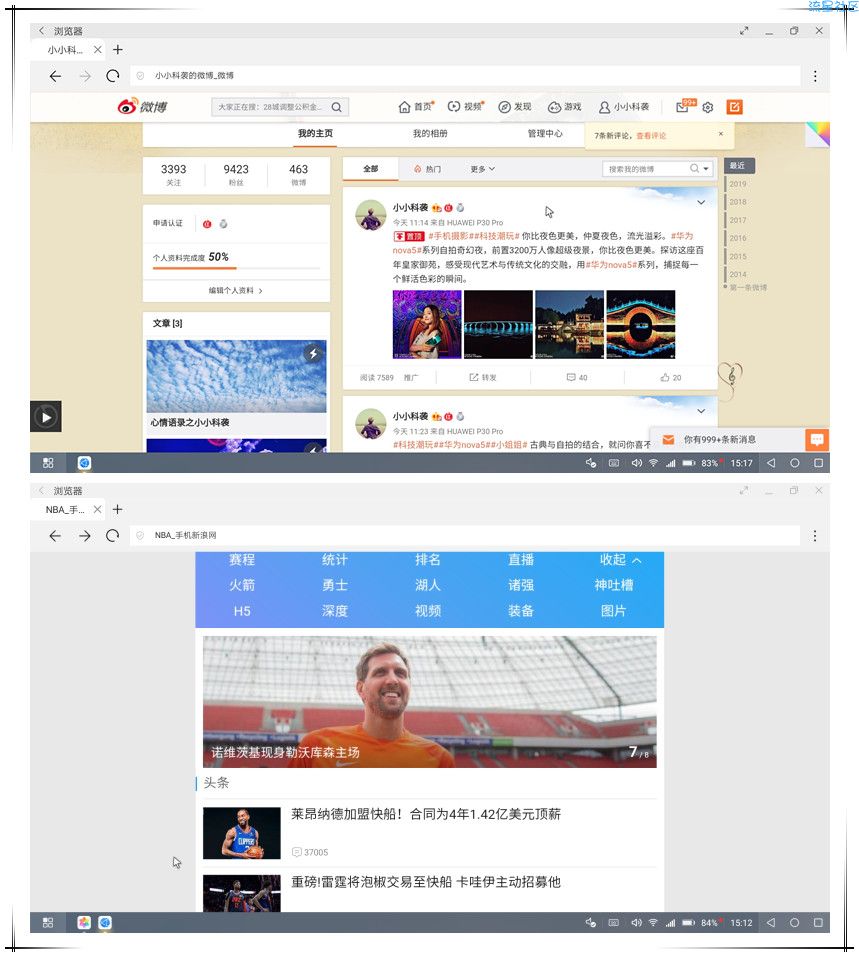
Task: Open dropdown arrow beside my-weibo search
Action: pos(706,168)
